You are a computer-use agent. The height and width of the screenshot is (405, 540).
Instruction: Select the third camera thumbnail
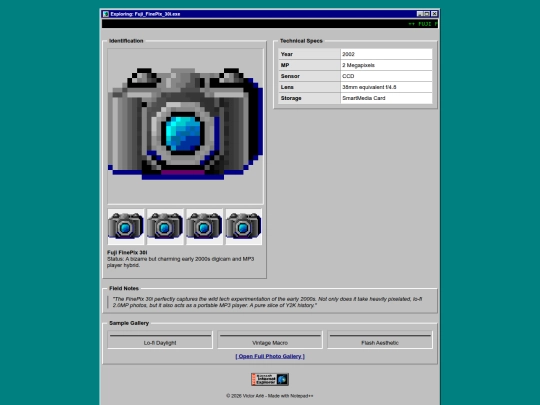pyautogui.click(x=204, y=227)
